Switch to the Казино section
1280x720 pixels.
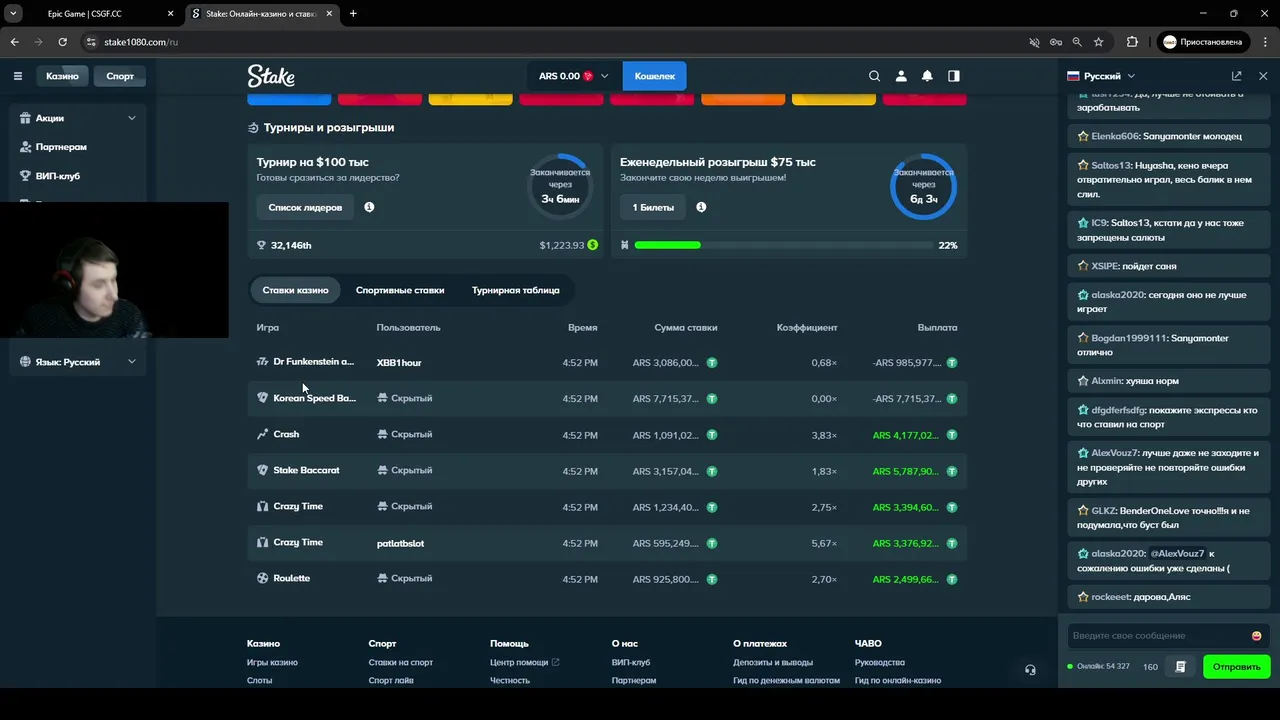click(62, 76)
